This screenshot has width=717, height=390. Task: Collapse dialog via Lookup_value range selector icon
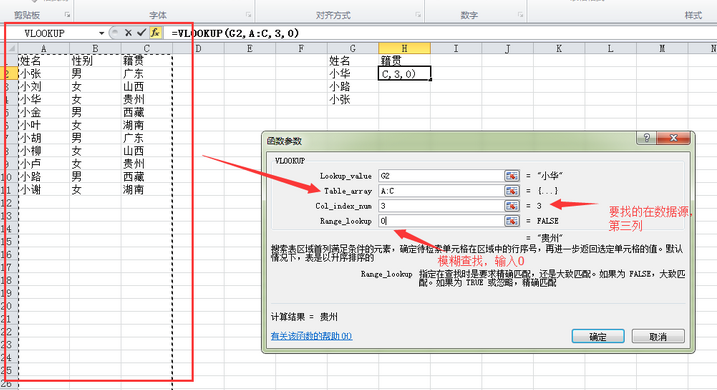pos(512,176)
